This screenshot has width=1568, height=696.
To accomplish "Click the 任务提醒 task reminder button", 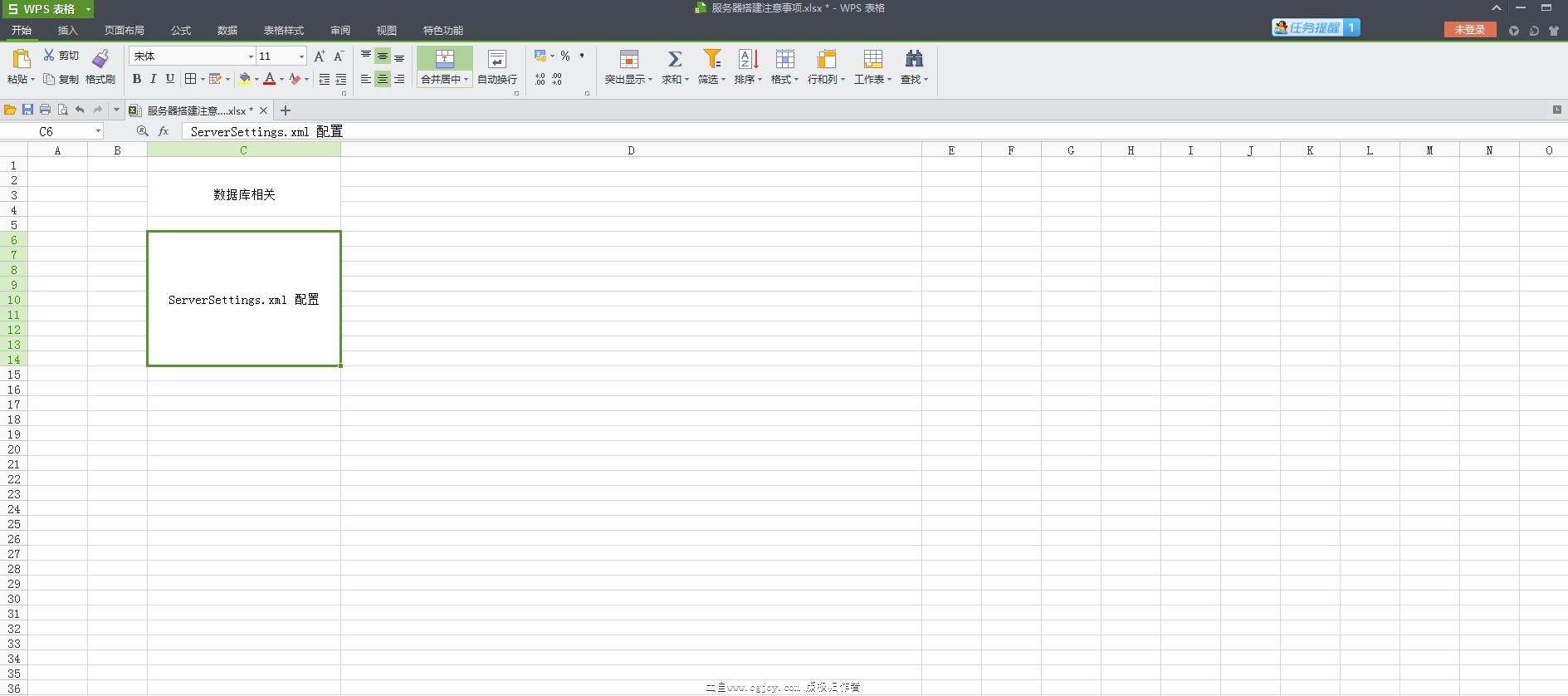I will (1315, 27).
